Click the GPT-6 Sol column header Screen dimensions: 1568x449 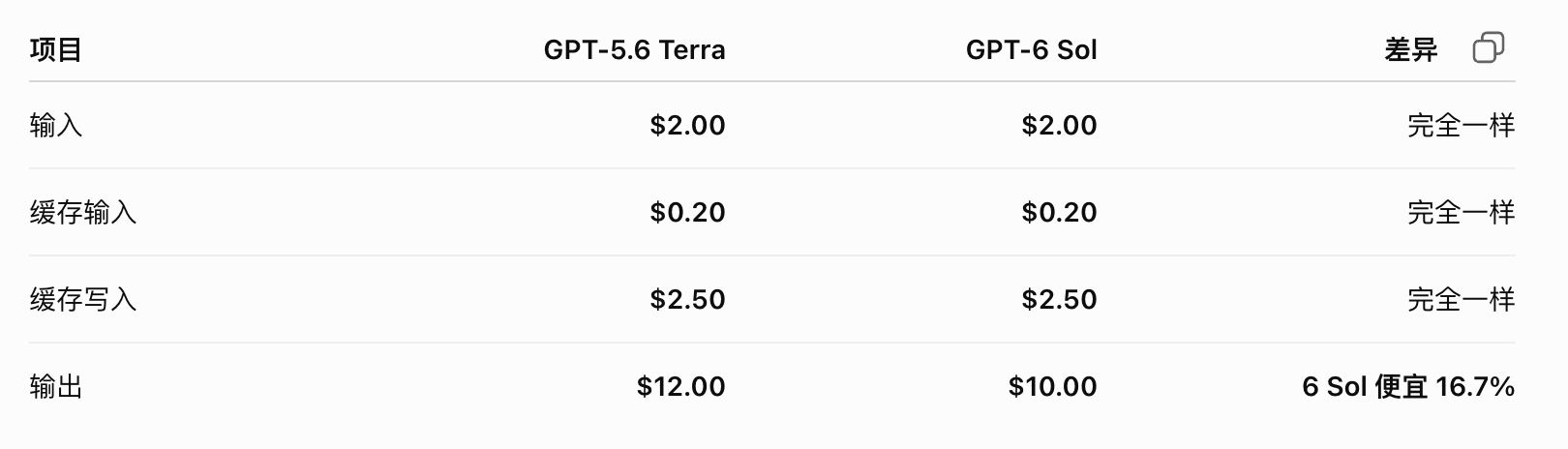1031,49
